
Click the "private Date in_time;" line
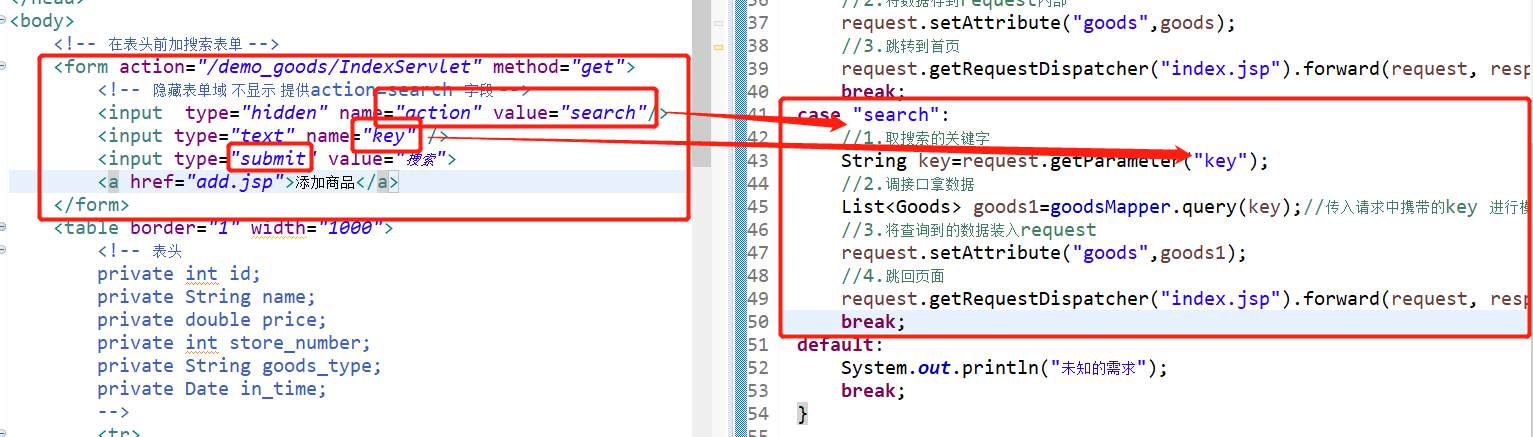click(212, 389)
